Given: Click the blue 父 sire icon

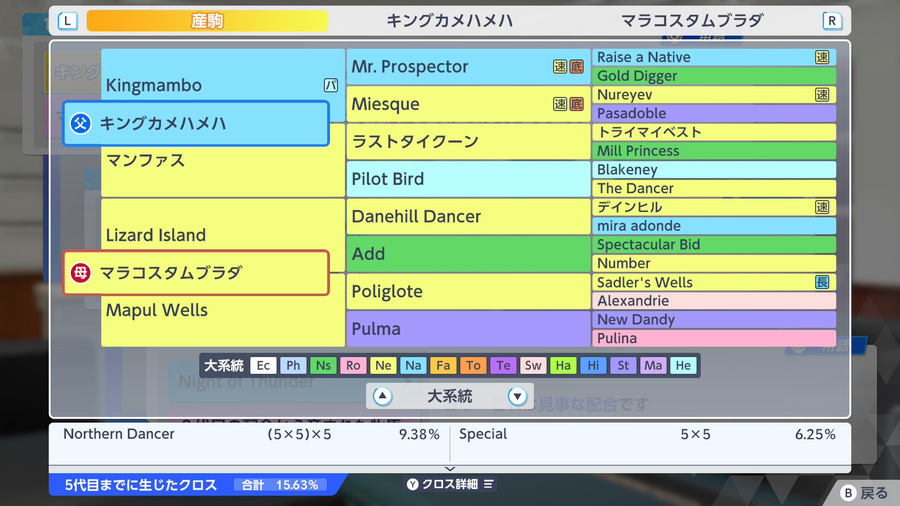Looking at the screenshot, I should coord(80,123).
